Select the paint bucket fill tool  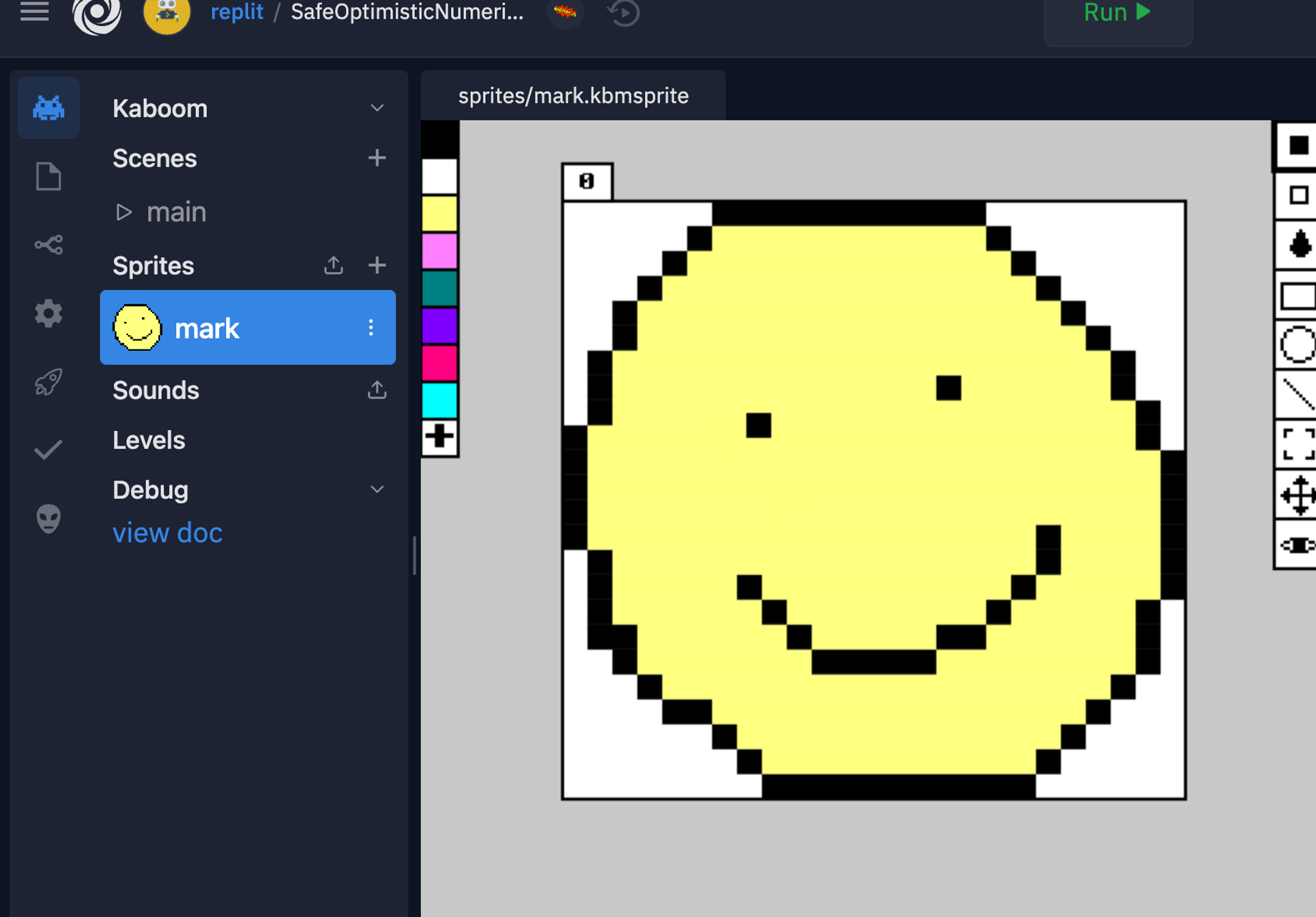(1298, 245)
